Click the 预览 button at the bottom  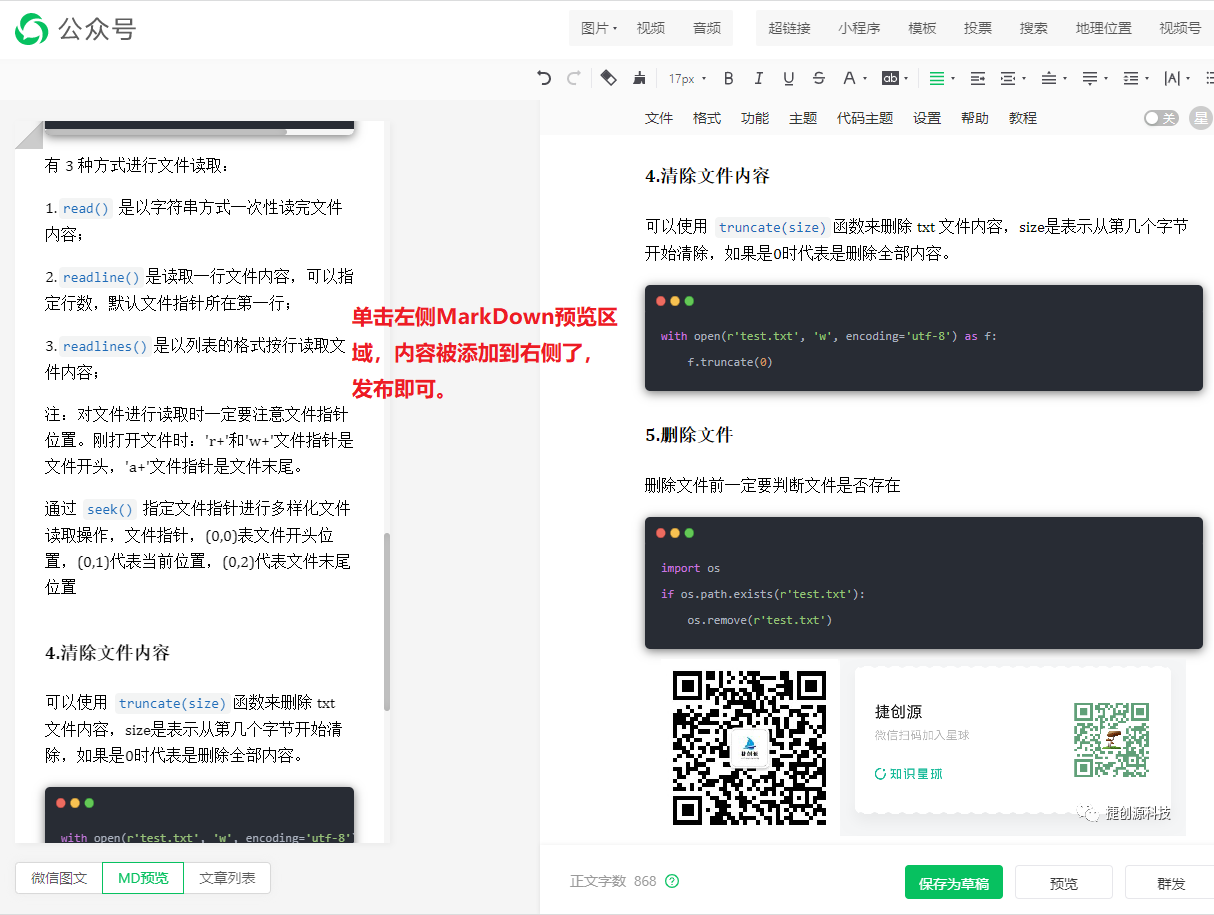pos(1064,883)
